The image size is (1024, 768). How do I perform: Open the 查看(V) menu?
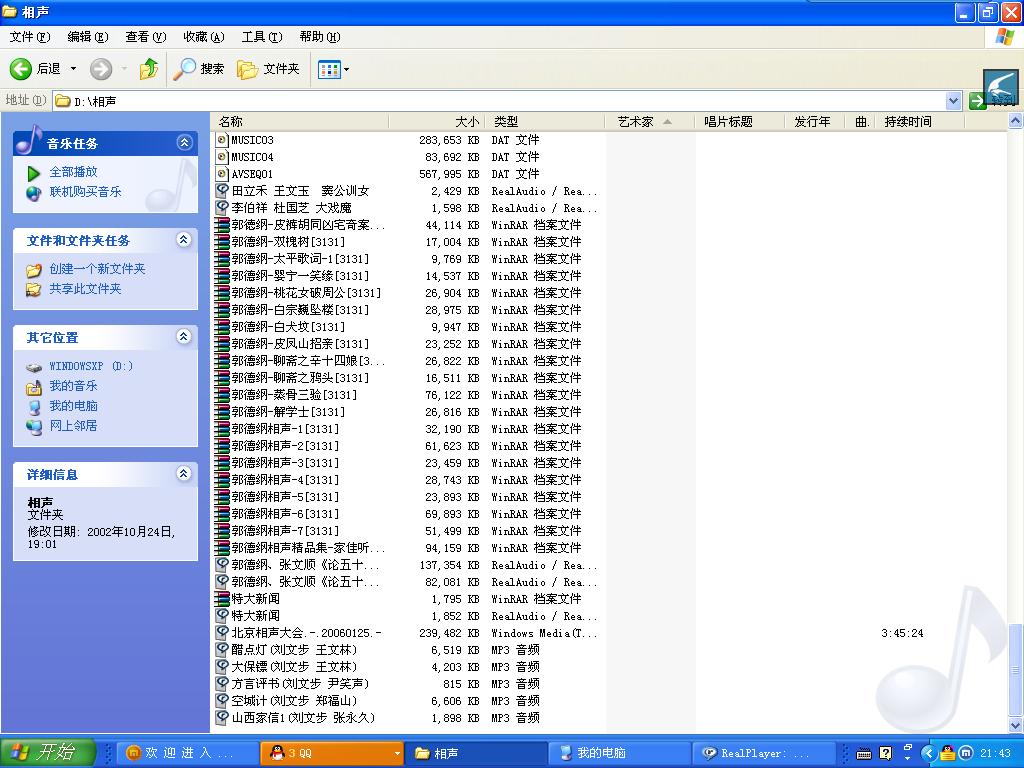pyautogui.click(x=145, y=37)
